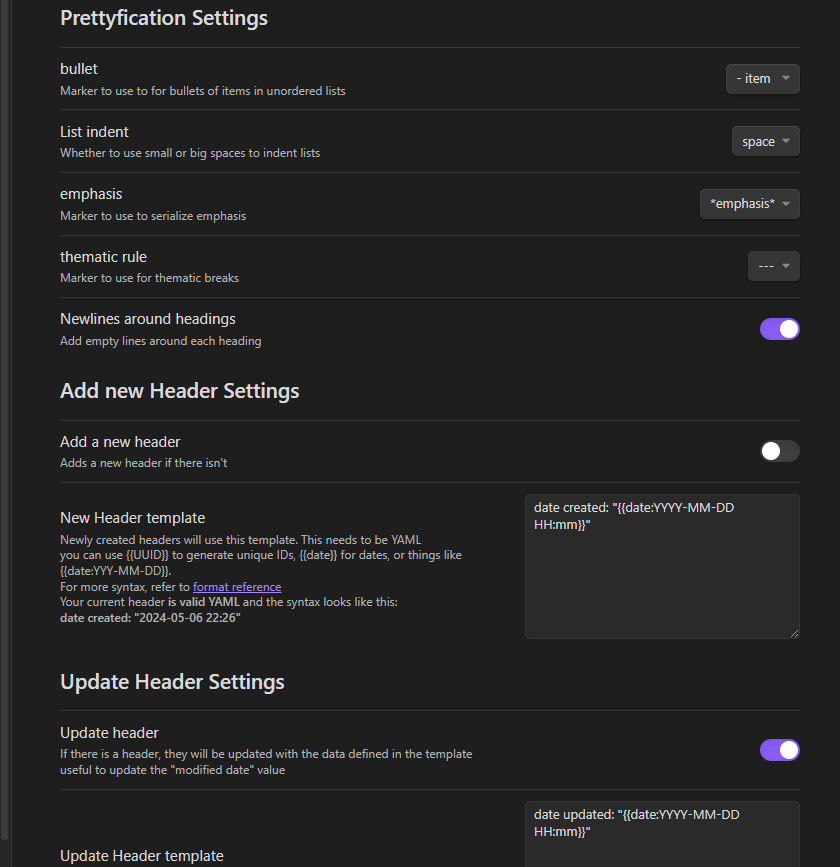Click the 'Add a new header' label
The image size is (840, 867).
(120, 442)
